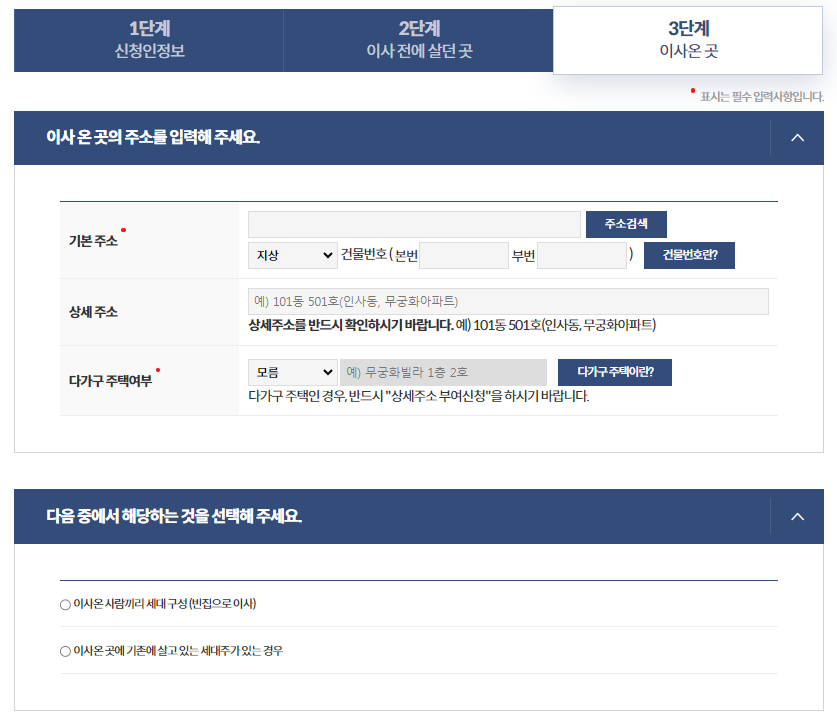Click the 부번 building number field

coord(581,255)
